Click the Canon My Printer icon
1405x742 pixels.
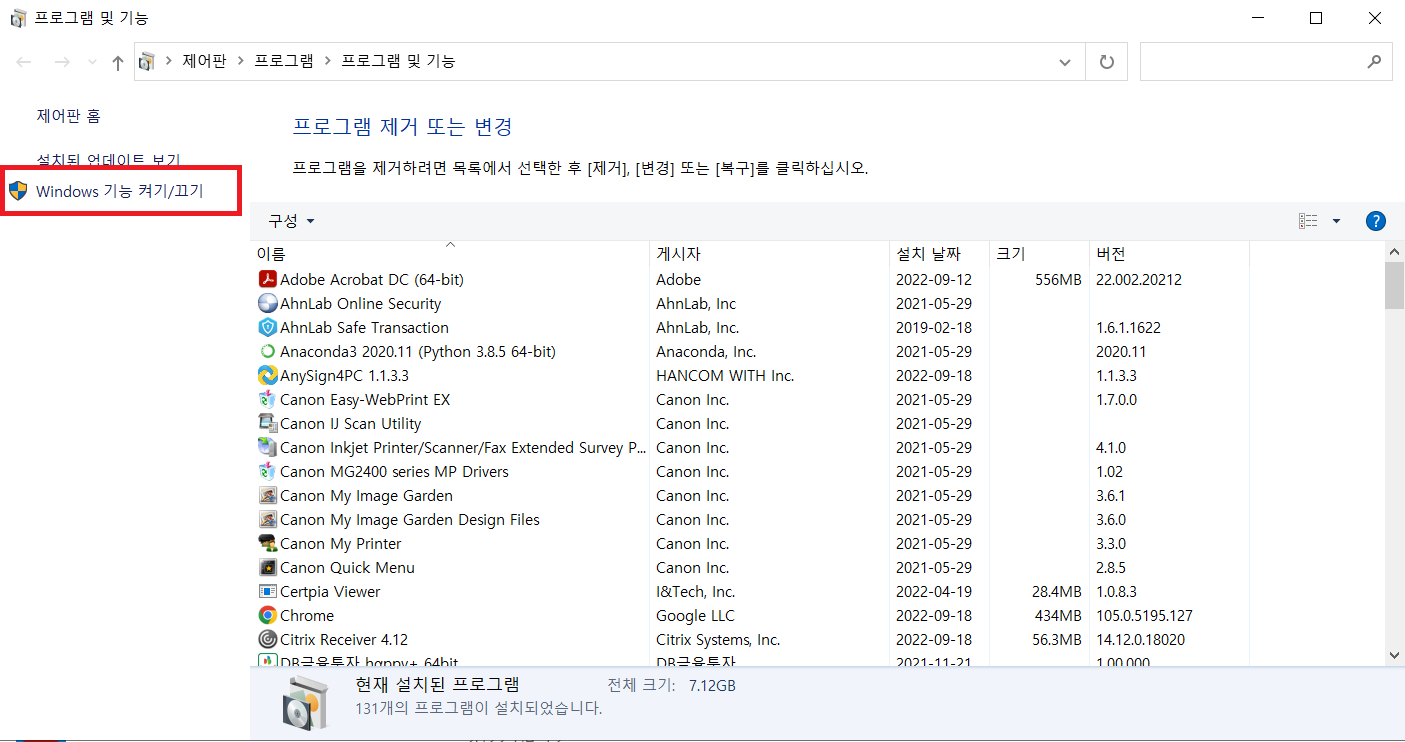click(267, 544)
